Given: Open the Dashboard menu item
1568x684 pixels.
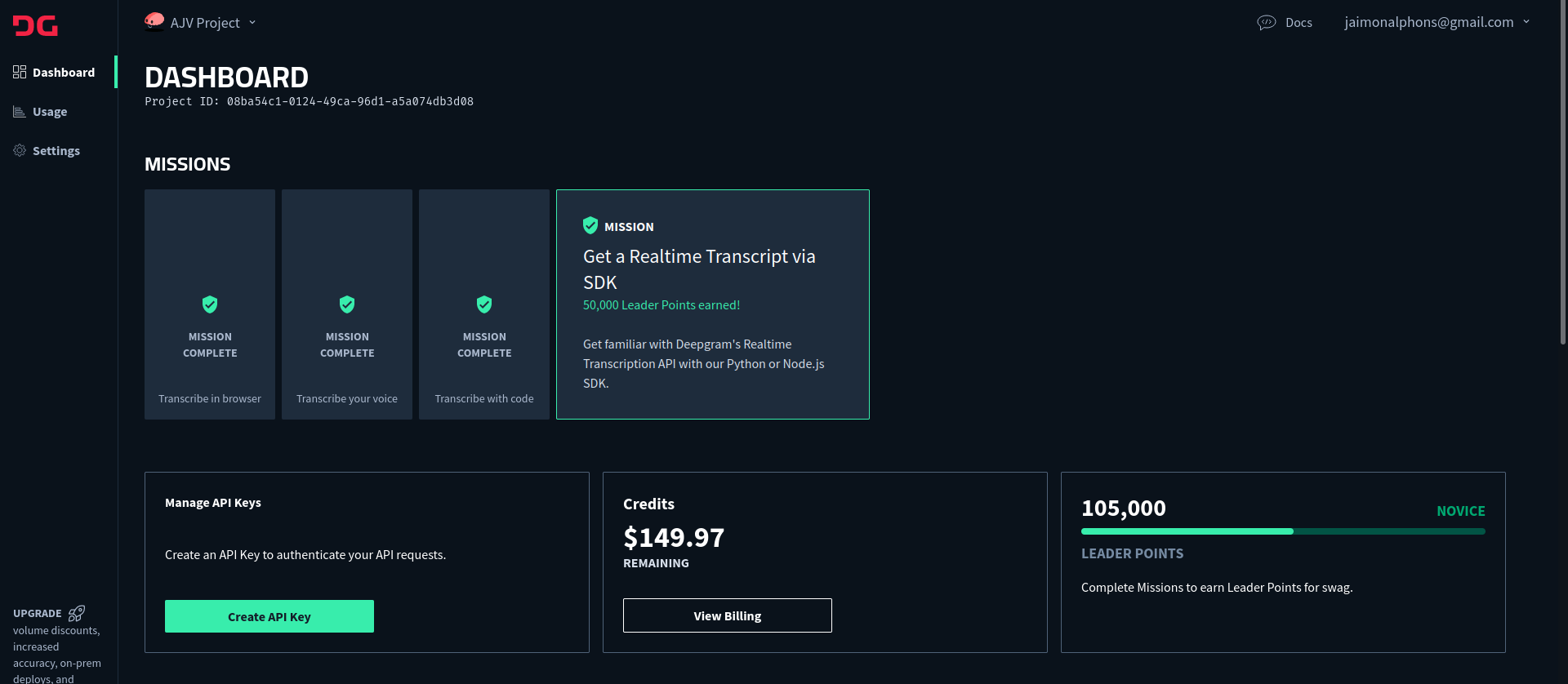Looking at the screenshot, I should pyautogui.click(x=59, y=72).
